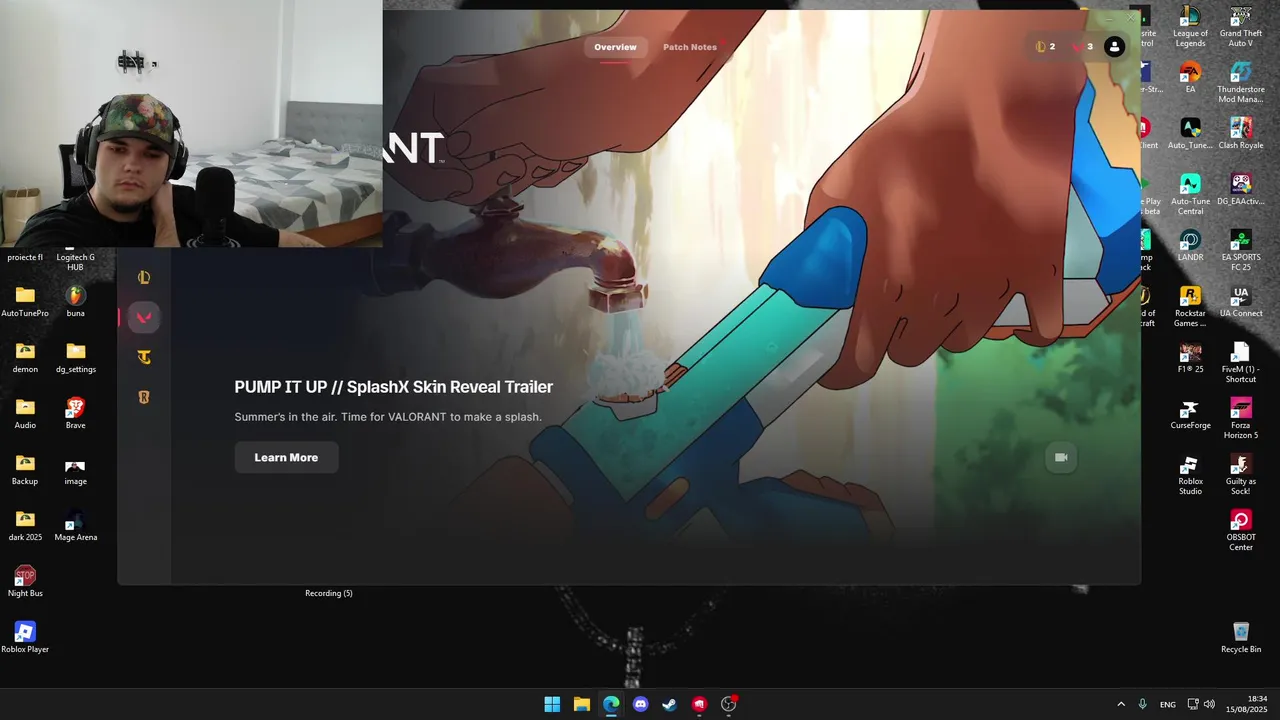
Task: Select the Backup folder on desktop
Action: (x=25, y=469)
